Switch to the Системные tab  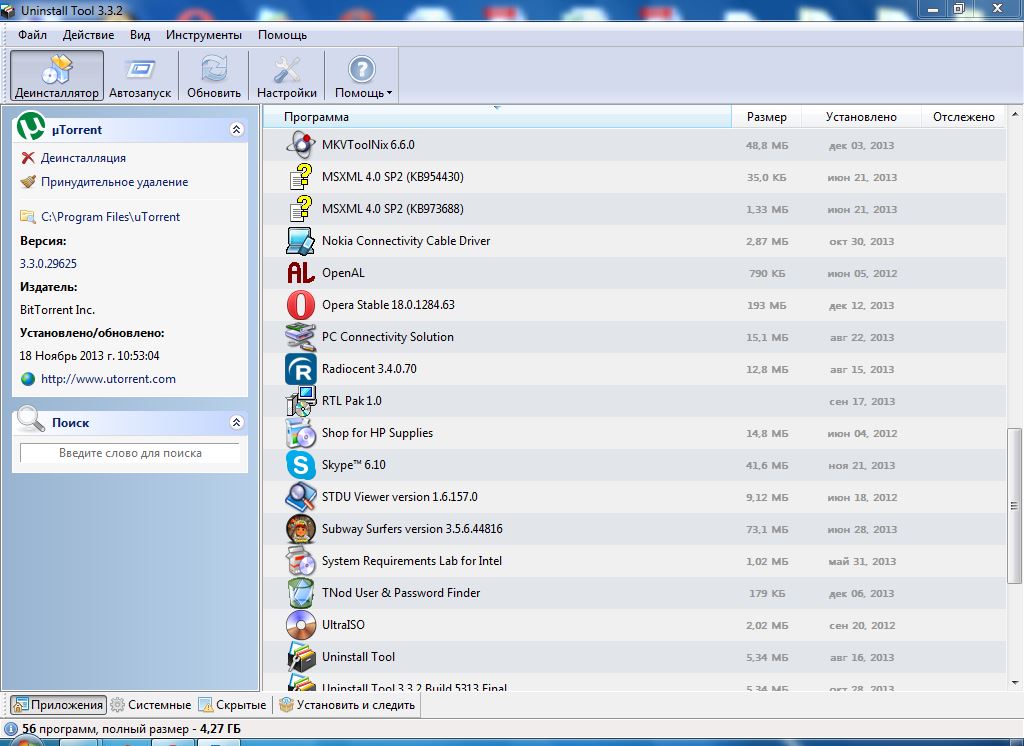tap(150, 705)
